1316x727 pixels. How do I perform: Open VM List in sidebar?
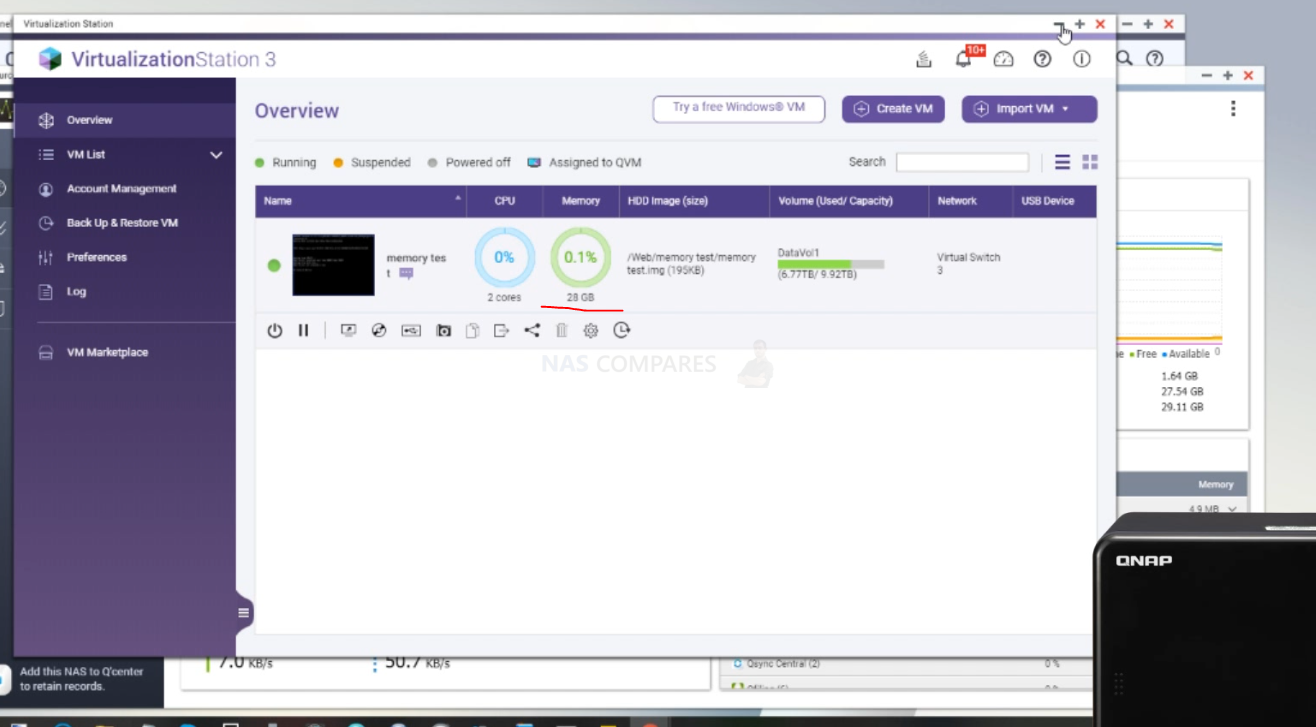click(86, 155)
